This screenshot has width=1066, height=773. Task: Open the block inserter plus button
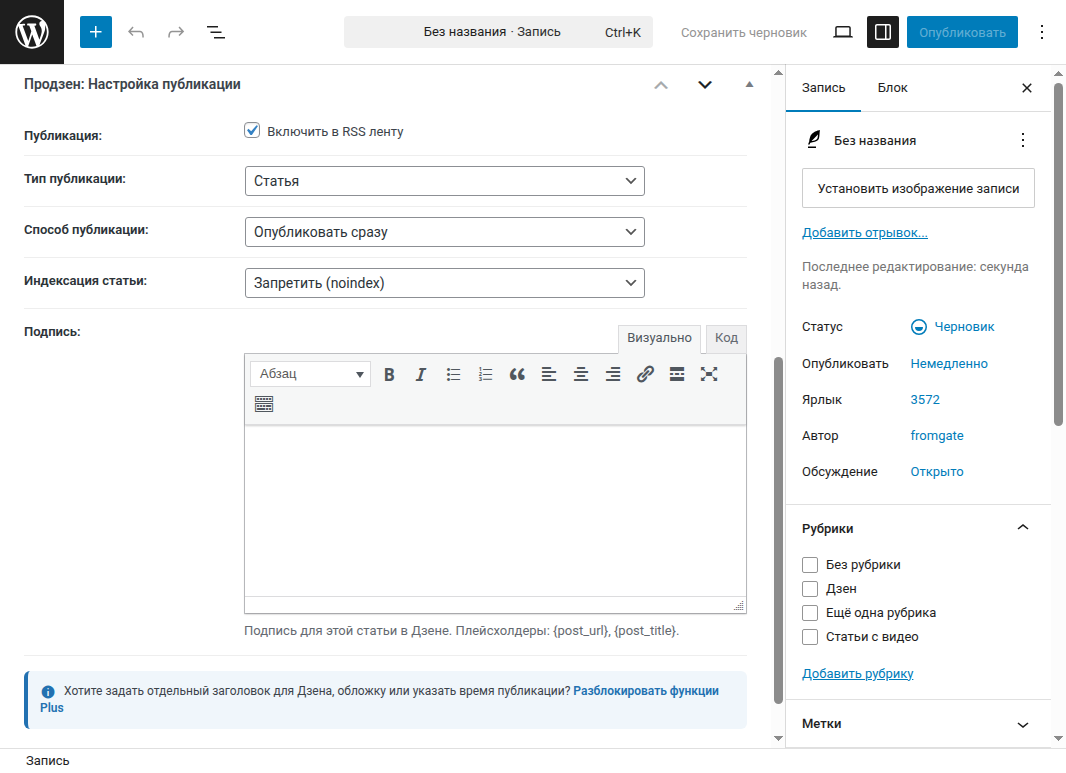click(x=96, y=32)
